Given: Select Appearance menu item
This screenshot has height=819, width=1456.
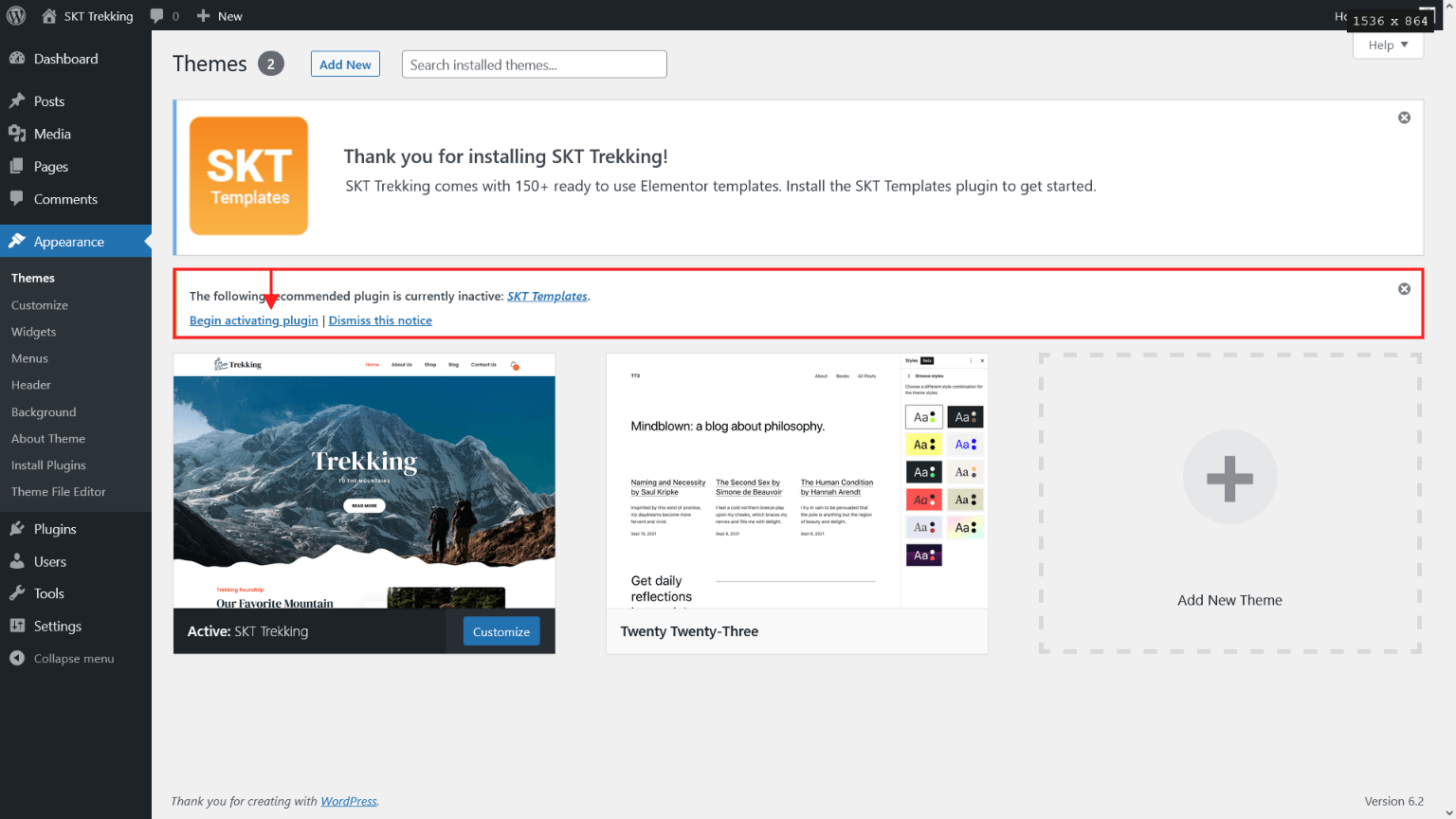Looking at the screenshot, I should pyautogui.click(x=76, y=242).
